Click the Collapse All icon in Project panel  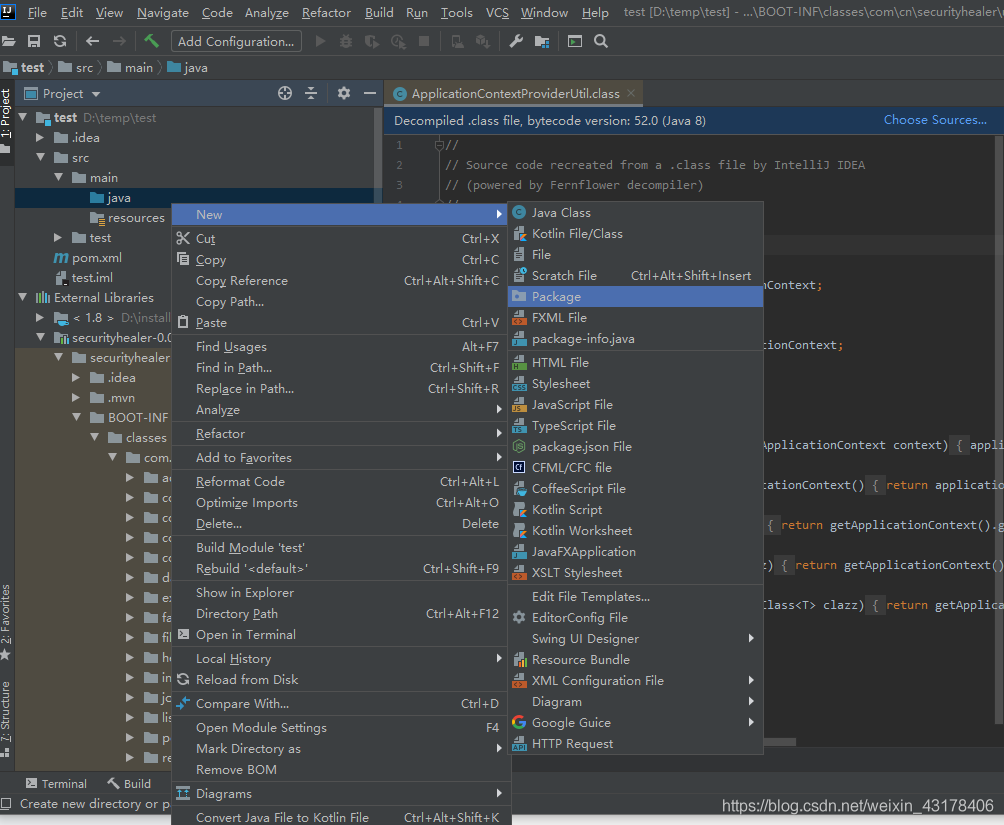point(311,94)
